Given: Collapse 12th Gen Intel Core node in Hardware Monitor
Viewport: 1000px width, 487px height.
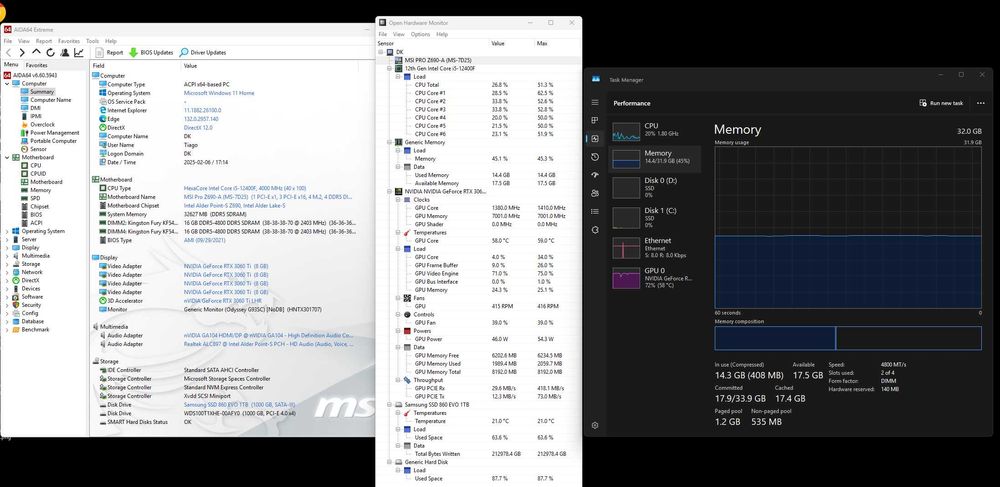Looking at the screenshot, I should point(390,68).
